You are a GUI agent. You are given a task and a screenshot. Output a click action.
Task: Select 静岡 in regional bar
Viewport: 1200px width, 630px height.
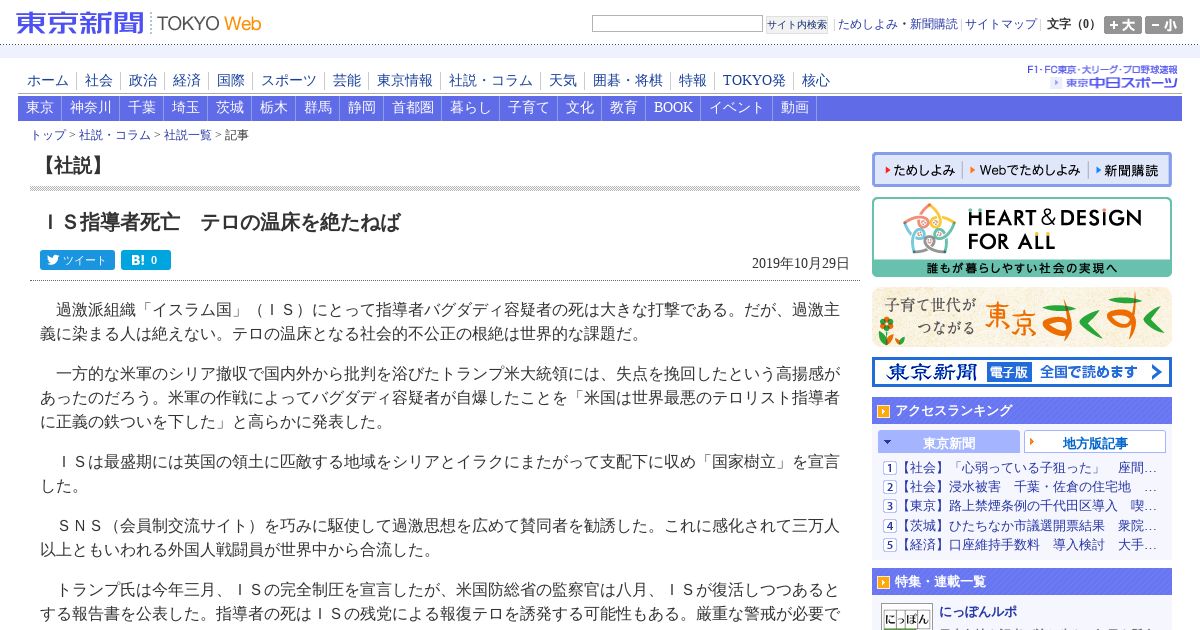[362, 108]
